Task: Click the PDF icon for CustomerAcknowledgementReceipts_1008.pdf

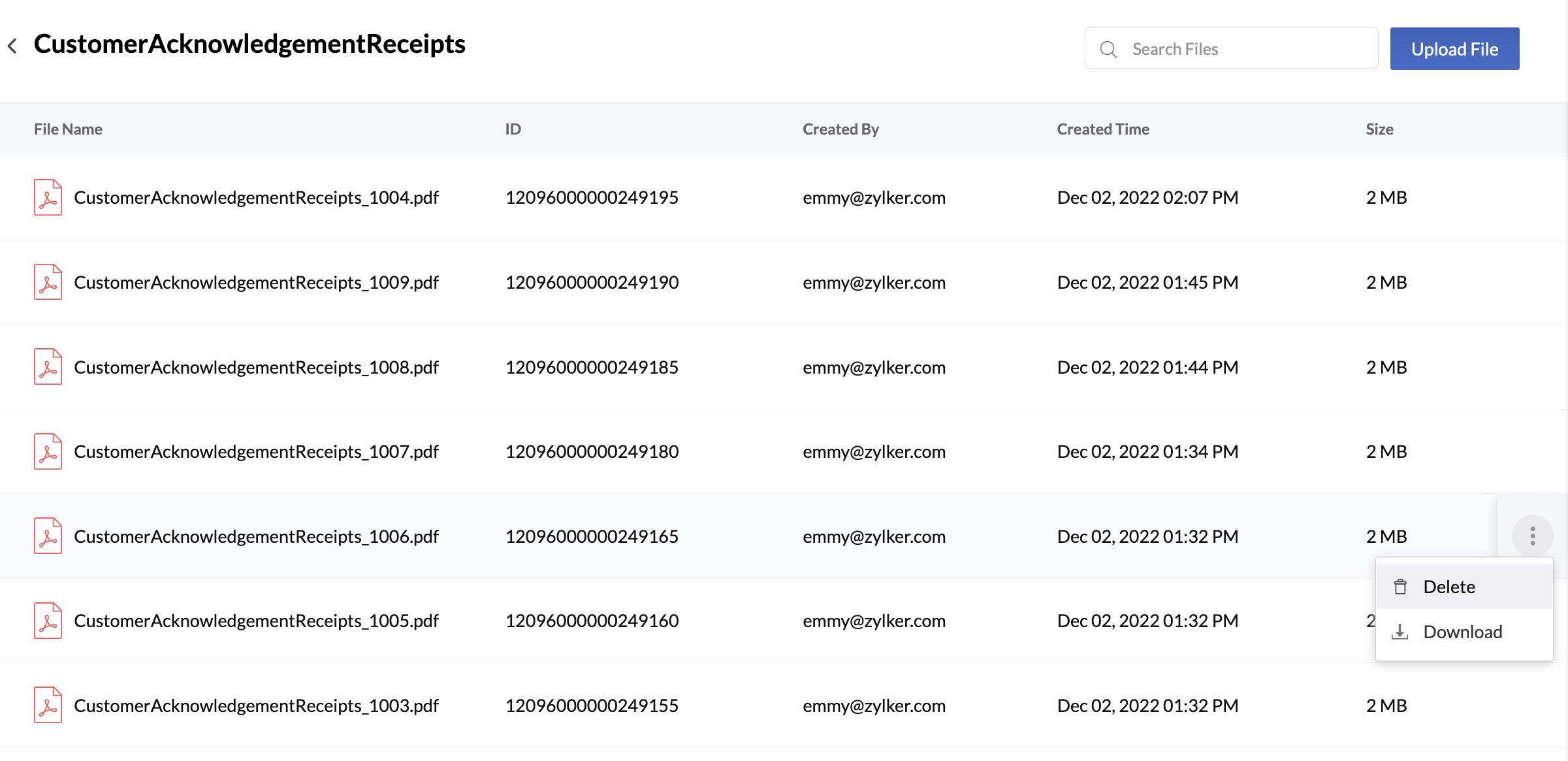Action: 48,366
